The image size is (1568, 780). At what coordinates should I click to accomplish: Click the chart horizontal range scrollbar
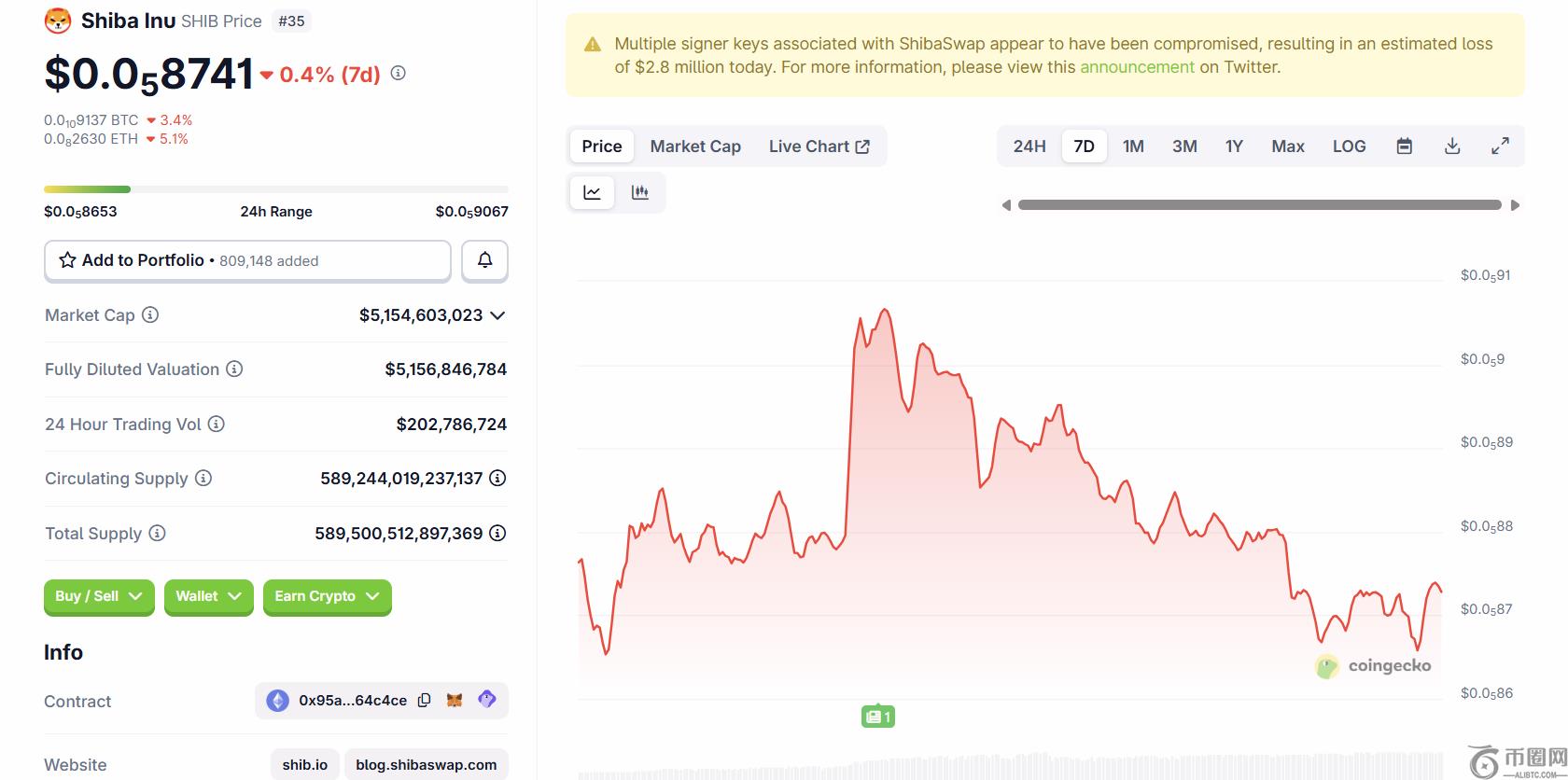point(1259,205)
